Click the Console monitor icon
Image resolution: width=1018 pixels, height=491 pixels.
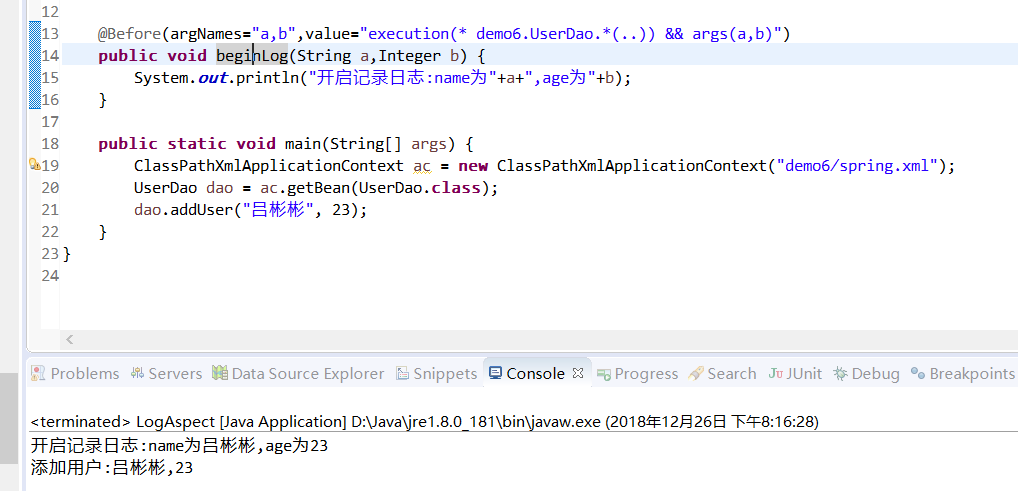coord(496,373)
